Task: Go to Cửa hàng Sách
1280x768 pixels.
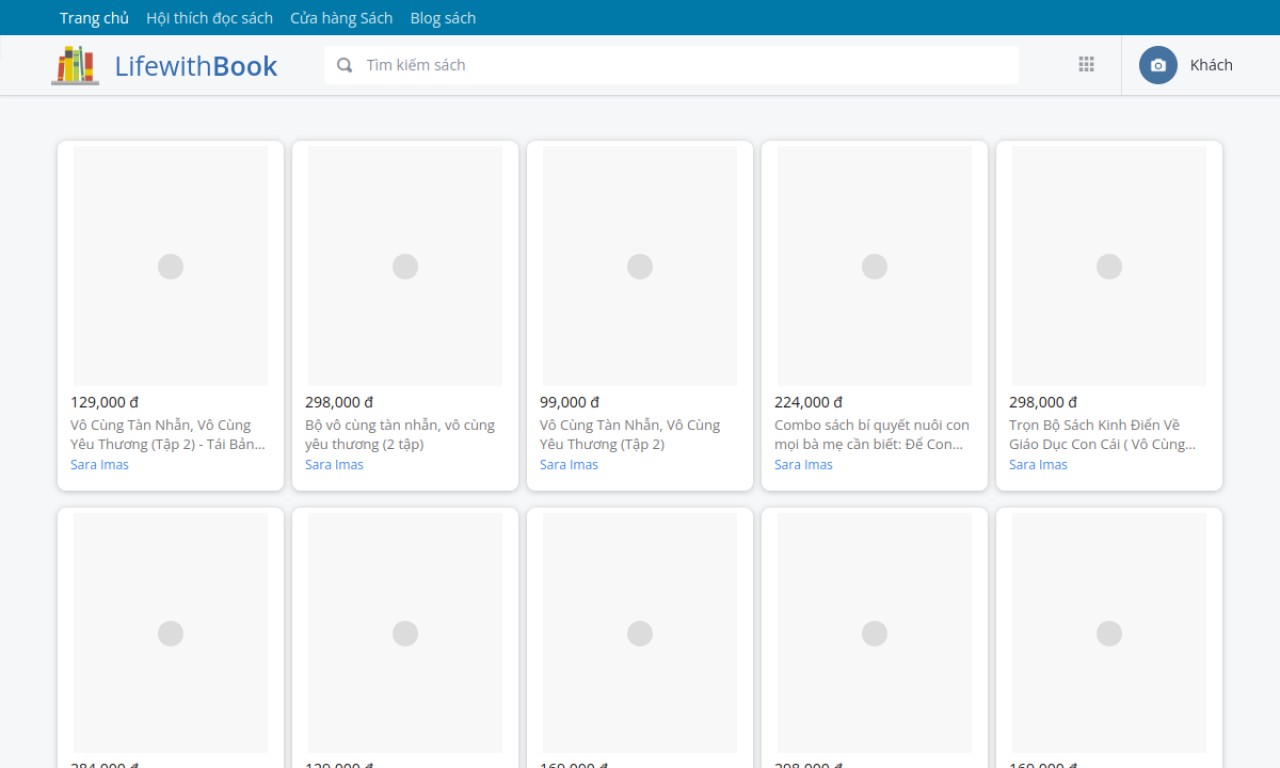Action: (341, 18)
